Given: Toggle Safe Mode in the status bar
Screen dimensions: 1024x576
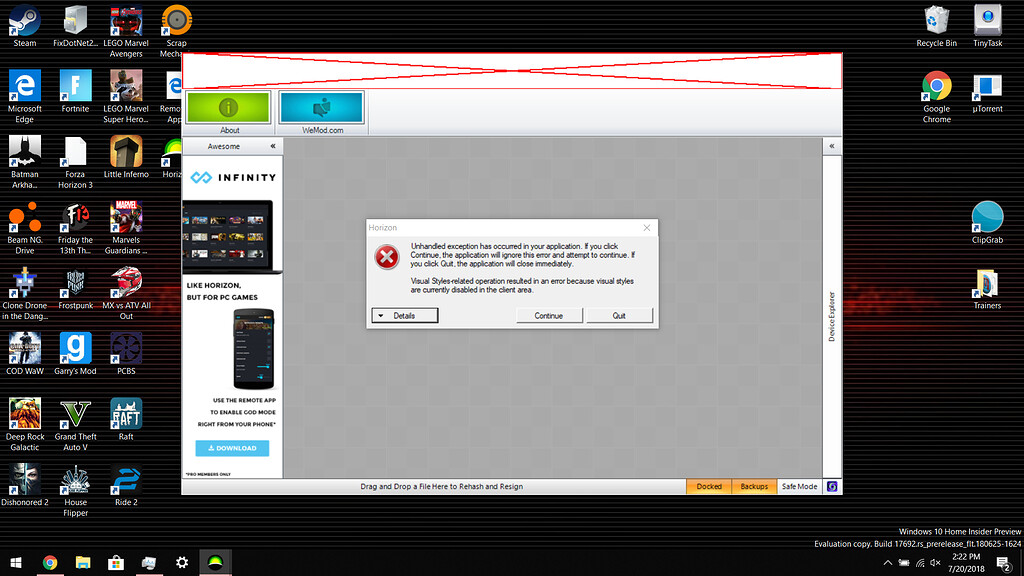Looking at the screenshot, I should 799,487.
